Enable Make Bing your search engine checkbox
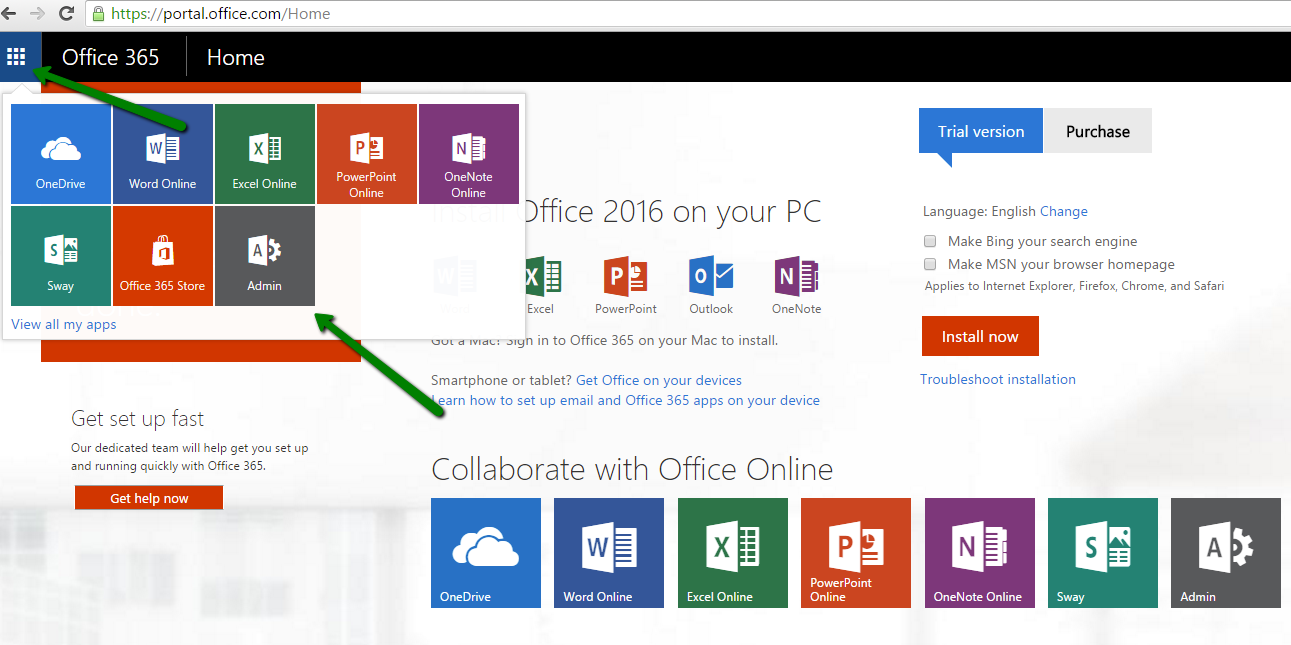The image size is (1291, 645). 930,241
